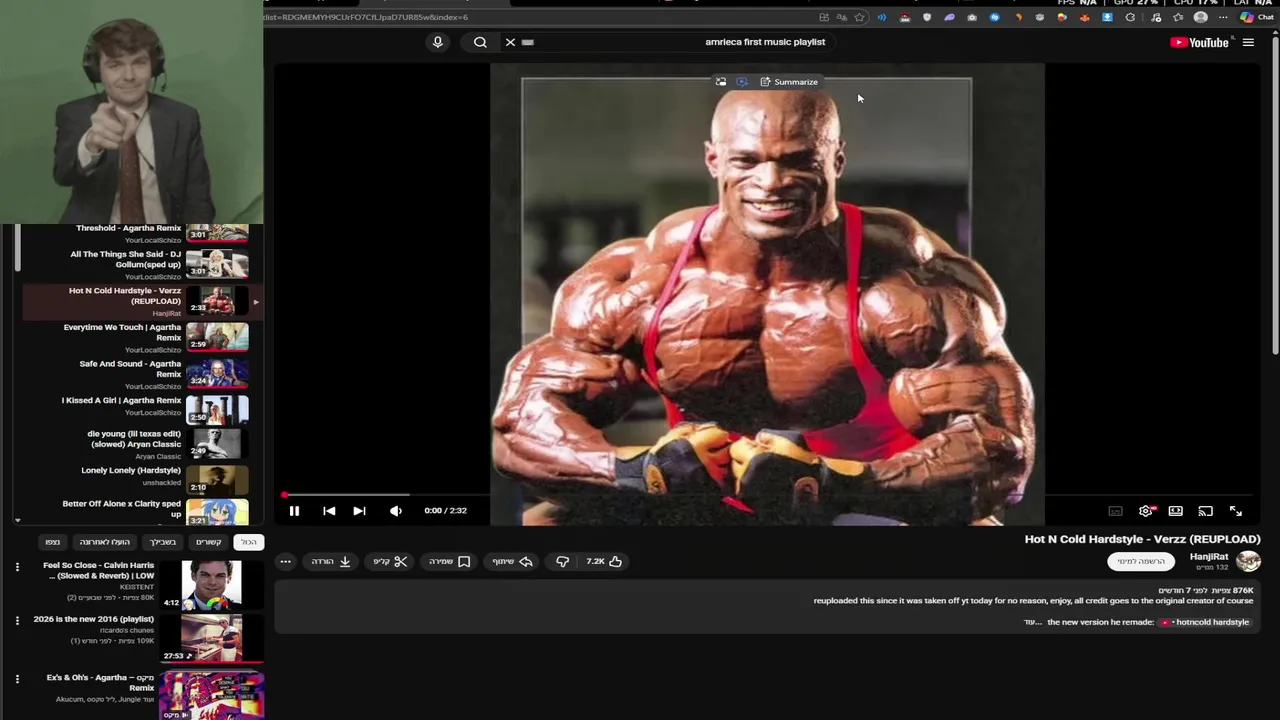
Task: Pause the video with the pause button
Action: (x=294, y=511)
